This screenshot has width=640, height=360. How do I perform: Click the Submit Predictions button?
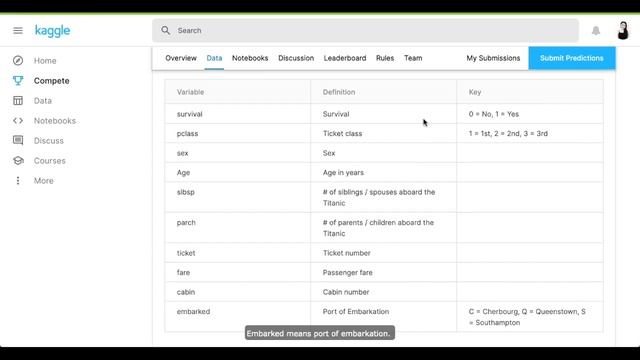click(x=572, y=58)
